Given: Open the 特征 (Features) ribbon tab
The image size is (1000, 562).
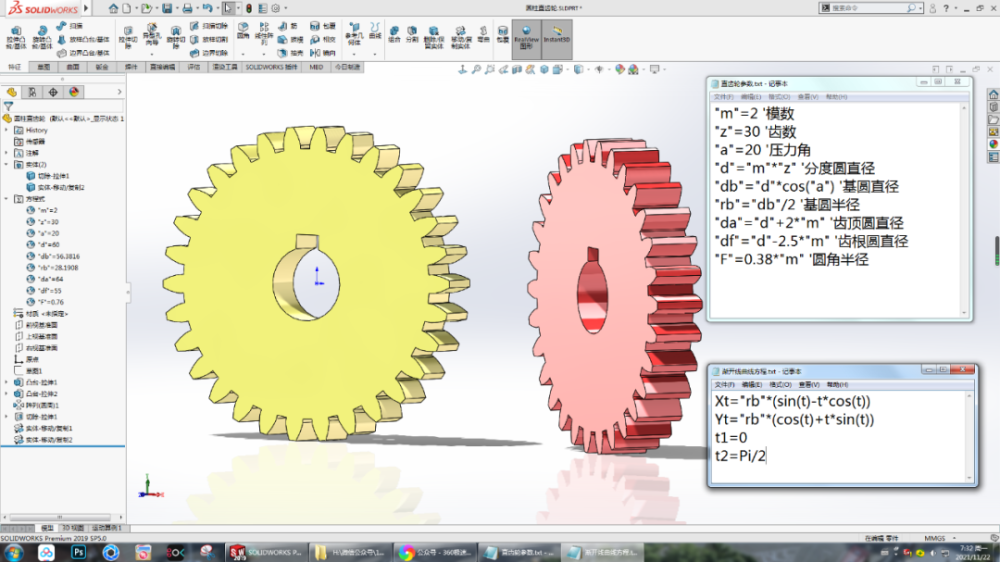Looking at the screenshot, I should tap(14, 67).
